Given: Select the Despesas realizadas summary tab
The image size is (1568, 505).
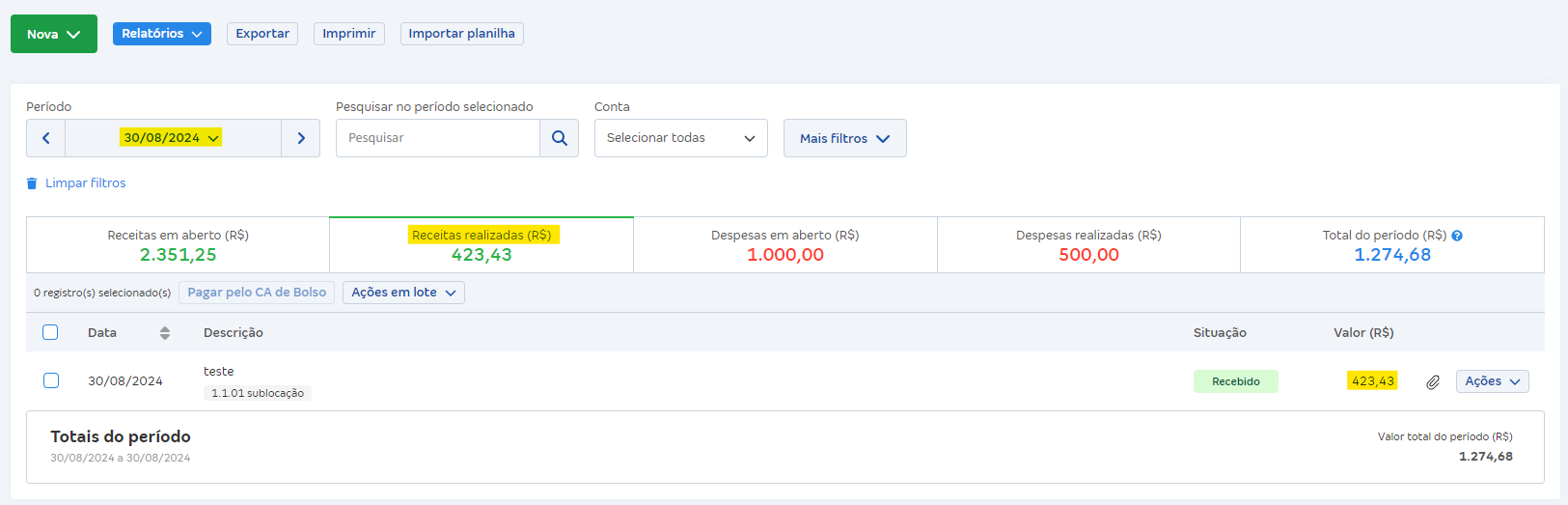Looking at the screenshot, I should pos(1088,245).
